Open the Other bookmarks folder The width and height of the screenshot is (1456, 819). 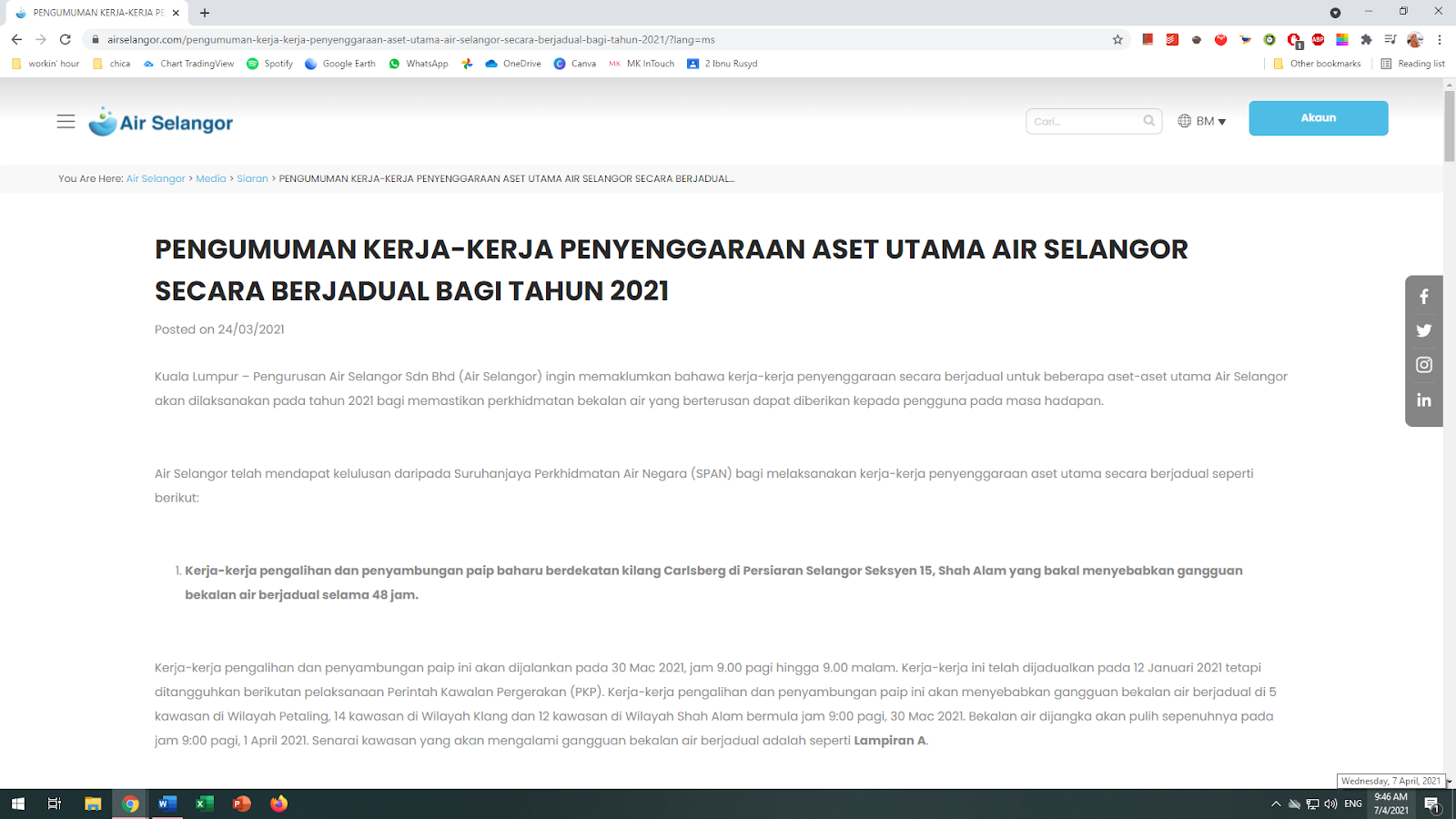click(x=1317, y=64)
